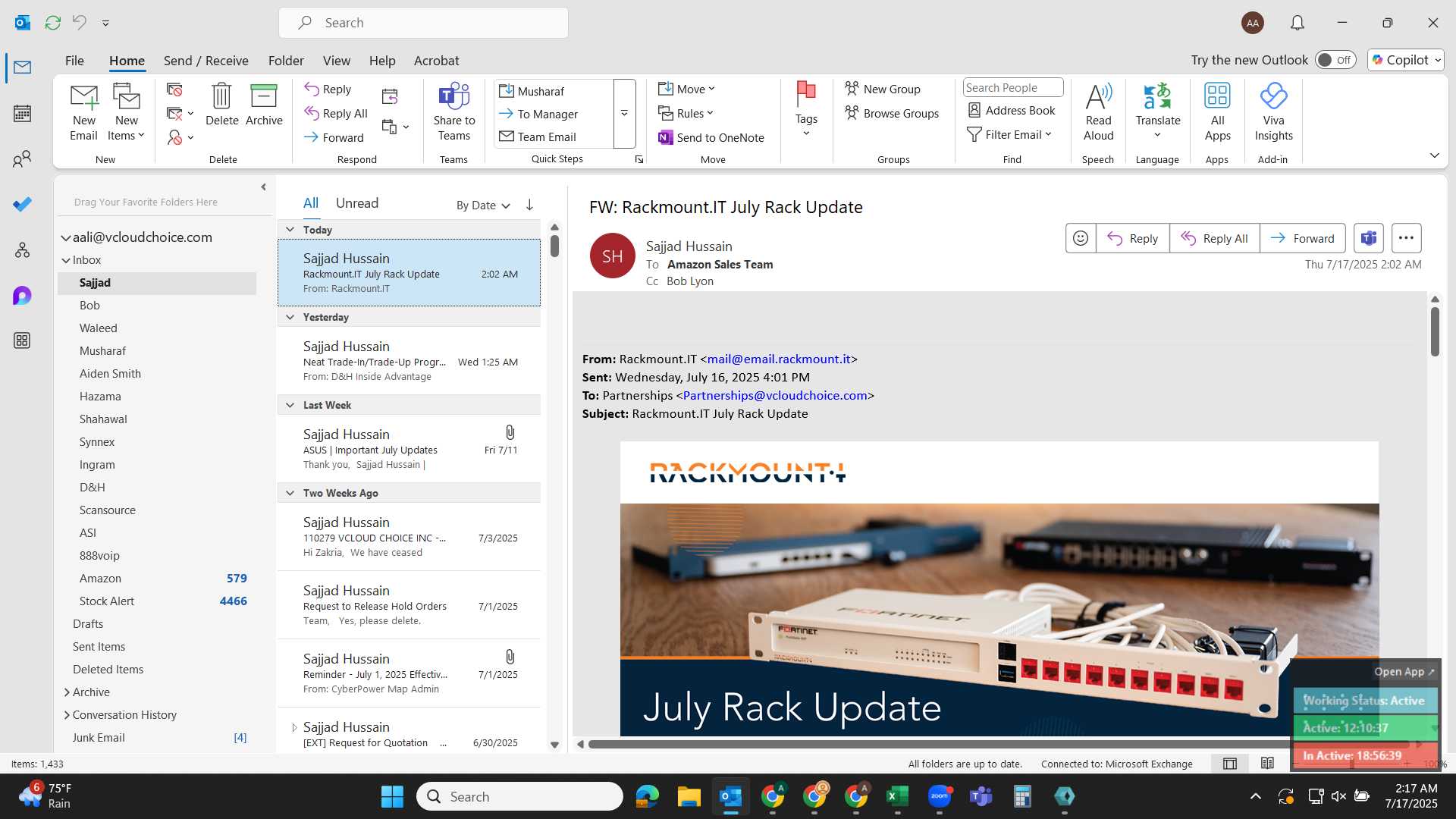Open Partnerships@vcloudchoice.com link
1456x819 pixels.
click(x=775, y=395)
